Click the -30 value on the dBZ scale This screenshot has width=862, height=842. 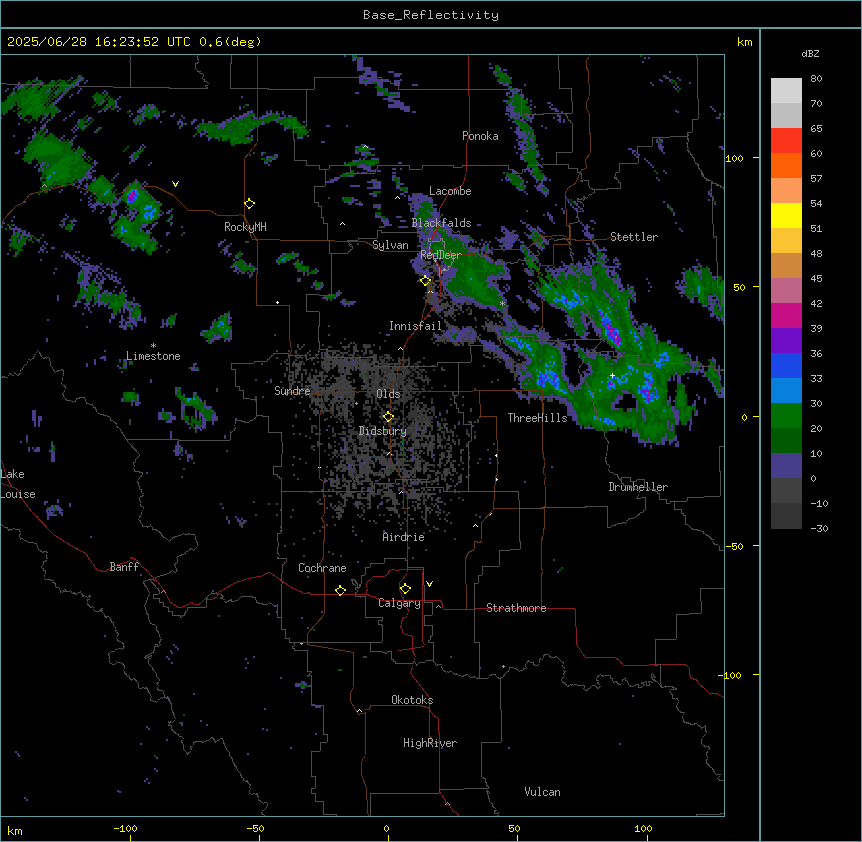(x=819, y=528)
